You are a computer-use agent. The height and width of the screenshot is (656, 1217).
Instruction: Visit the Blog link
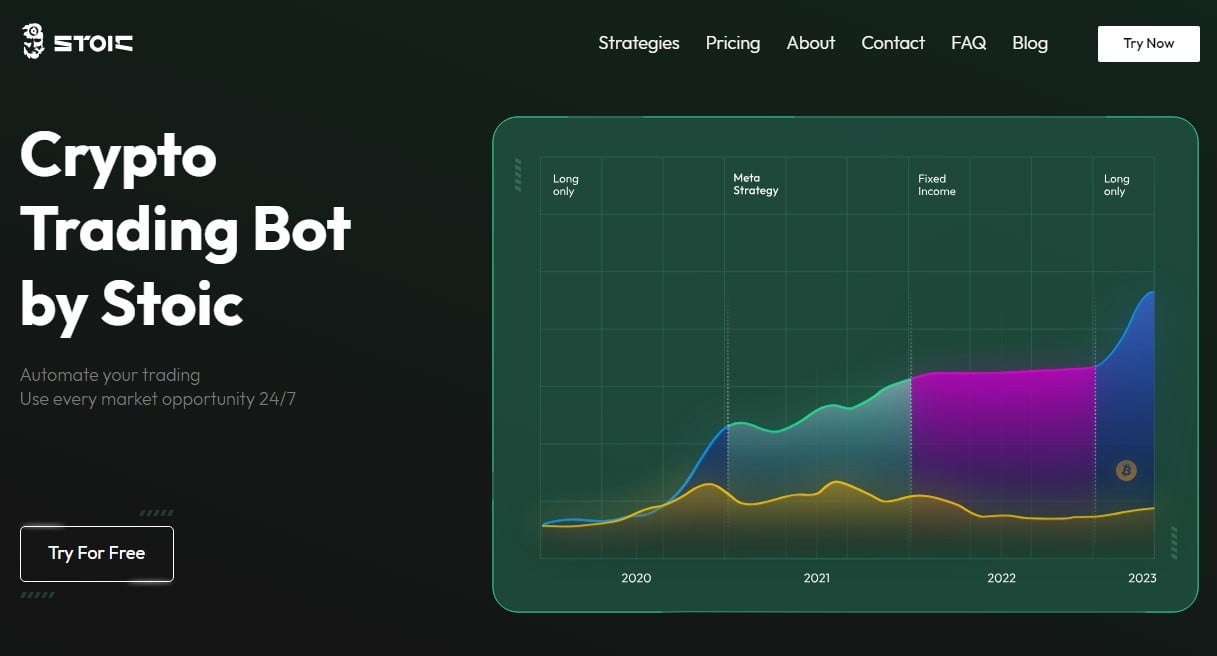click(1030, 43)
